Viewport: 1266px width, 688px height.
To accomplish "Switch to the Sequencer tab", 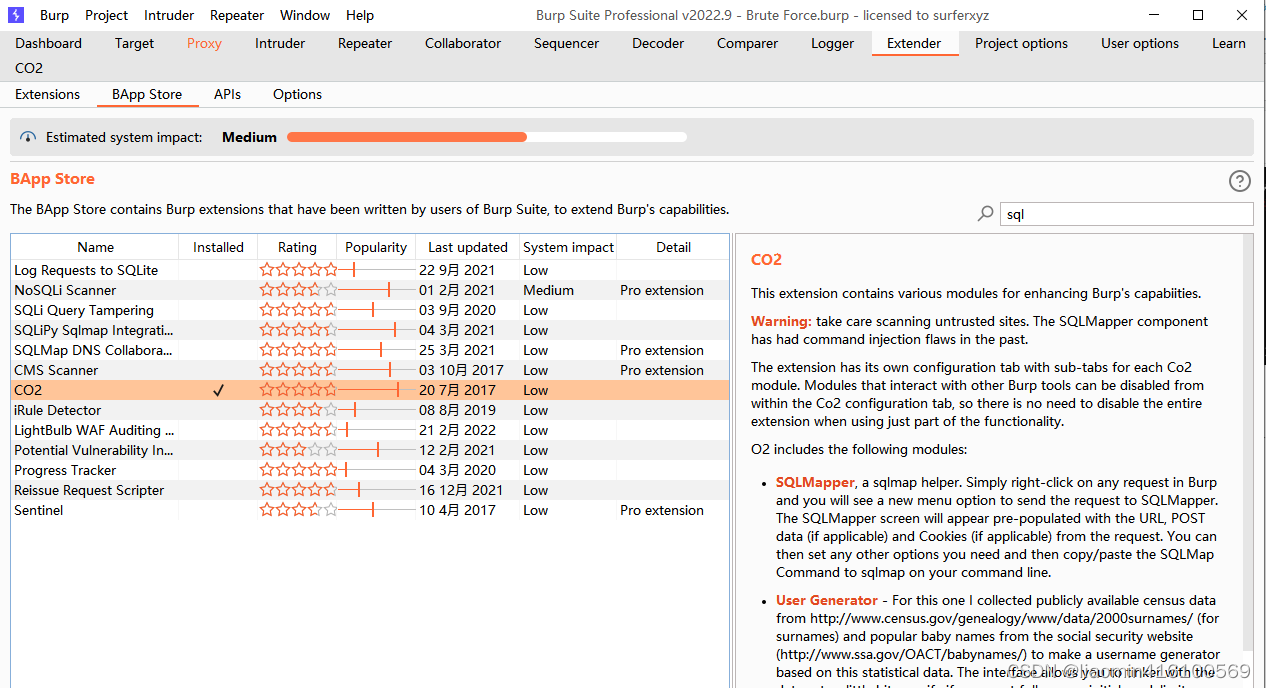I will point(566,43).
